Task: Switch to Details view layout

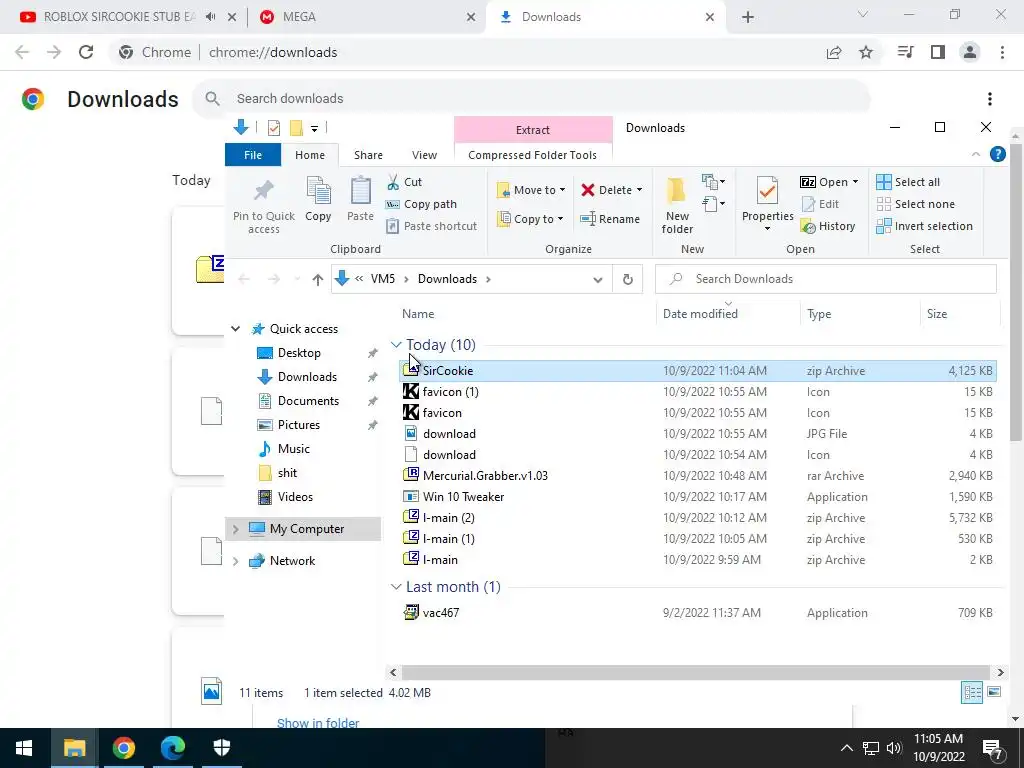Action: (972, 692)
